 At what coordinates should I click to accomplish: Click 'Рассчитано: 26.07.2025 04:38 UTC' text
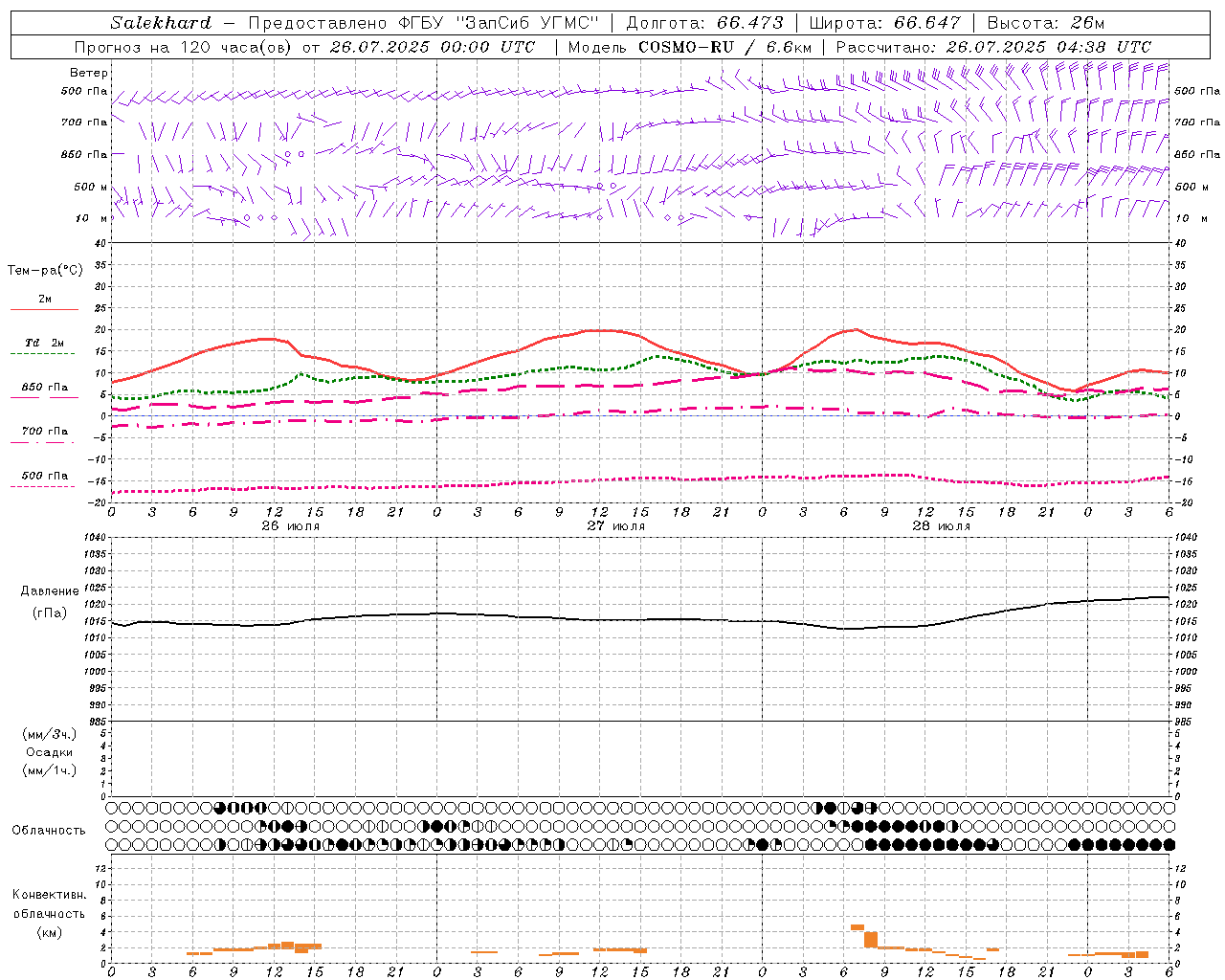pyautogui.click(x=993, y=47)
